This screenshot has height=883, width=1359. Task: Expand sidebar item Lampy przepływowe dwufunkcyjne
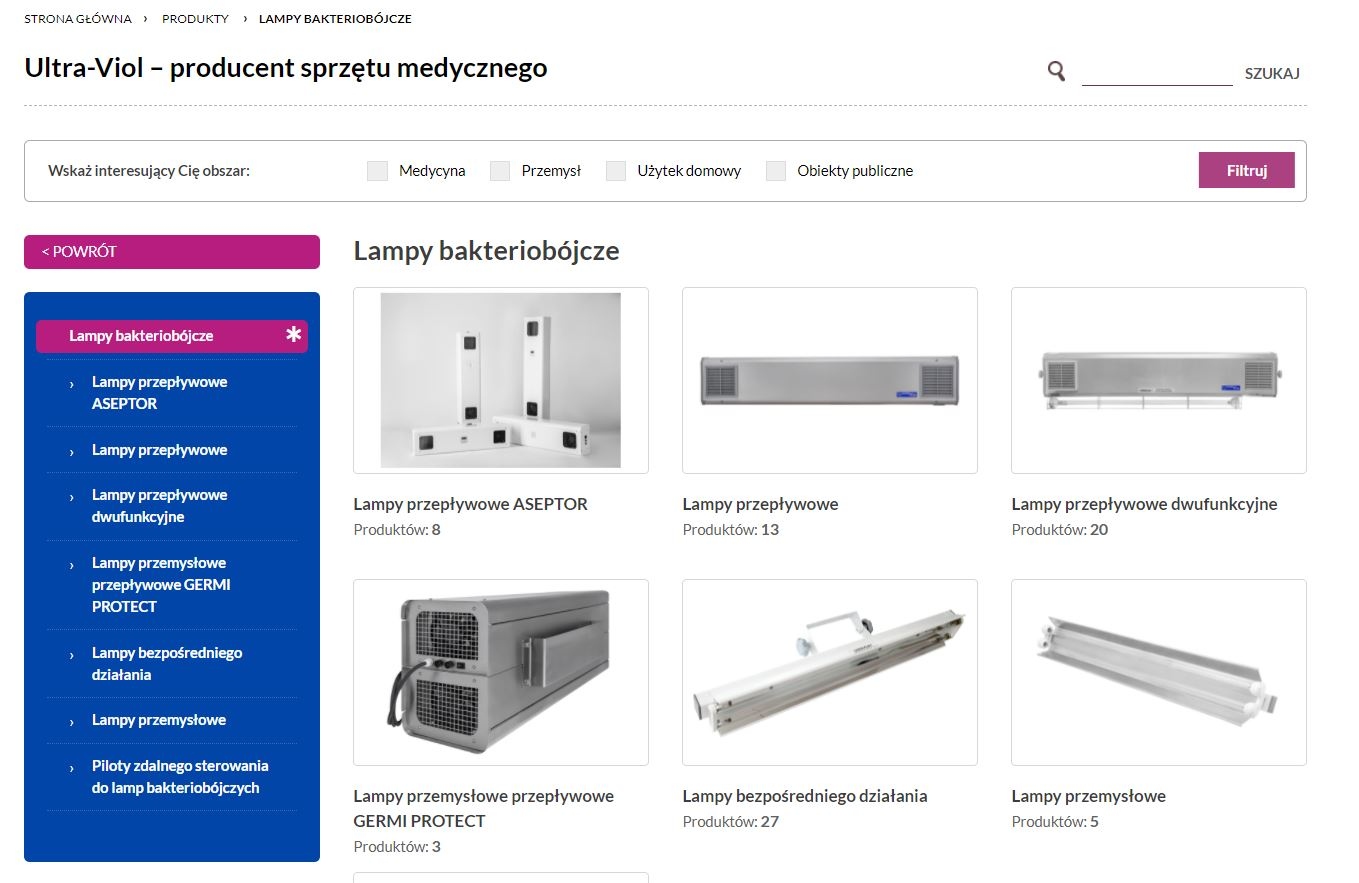159,506
